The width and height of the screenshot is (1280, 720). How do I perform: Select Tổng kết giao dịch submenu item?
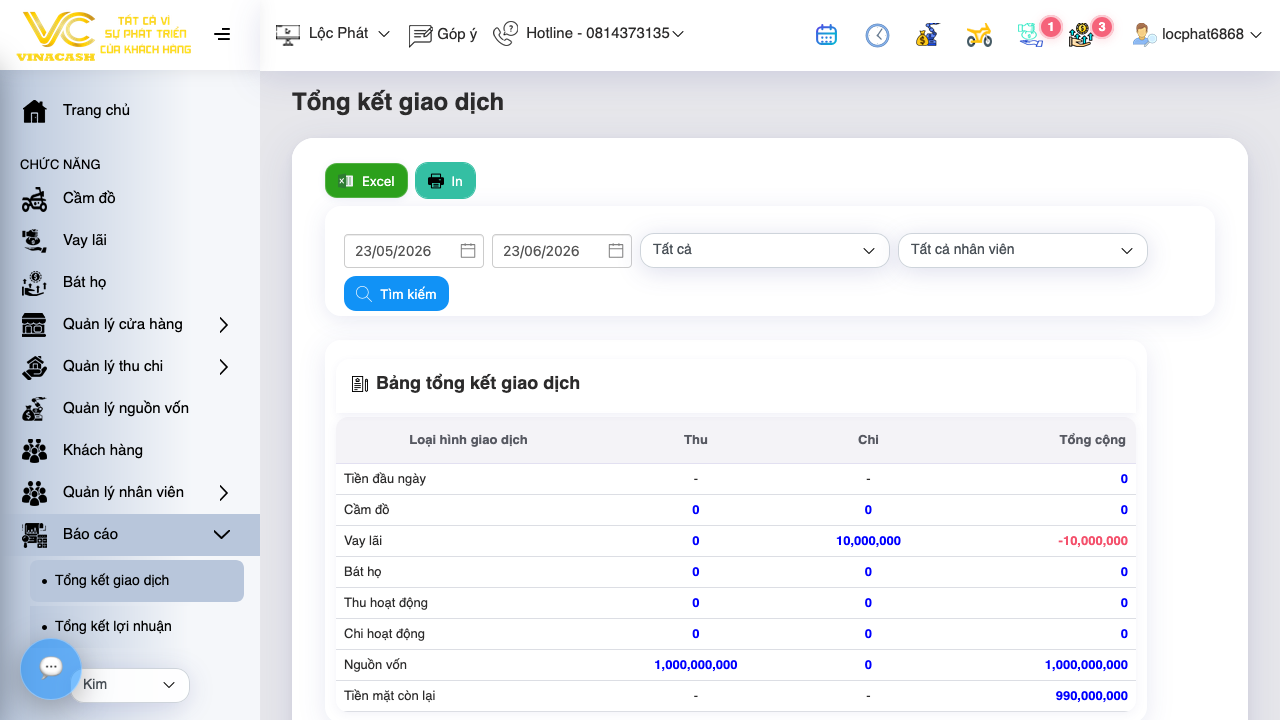[137, 581]
